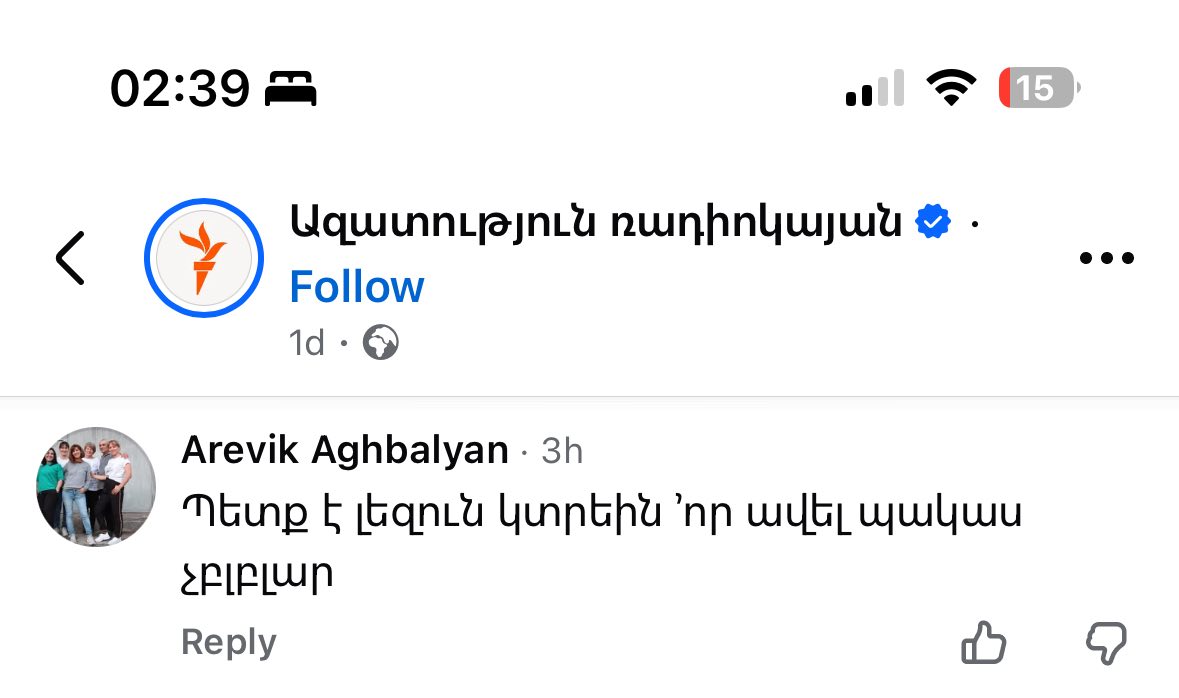The image size is (1179, 698).
Task: Like the comment with thumbs up
Action: coord(983,643)
